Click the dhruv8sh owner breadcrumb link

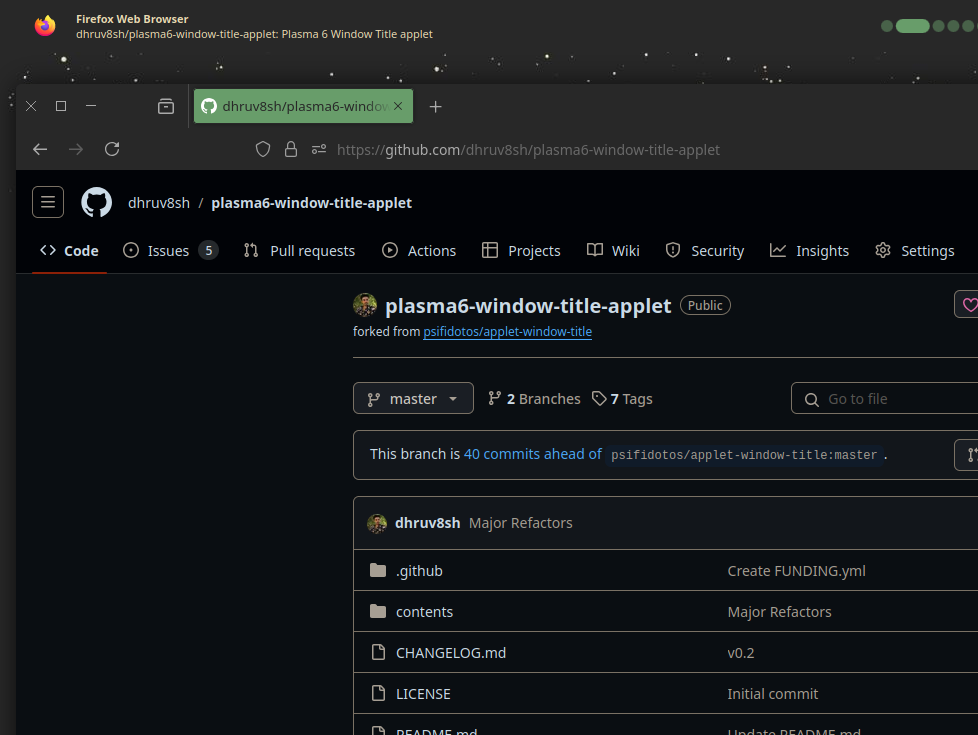click(159, 203)
